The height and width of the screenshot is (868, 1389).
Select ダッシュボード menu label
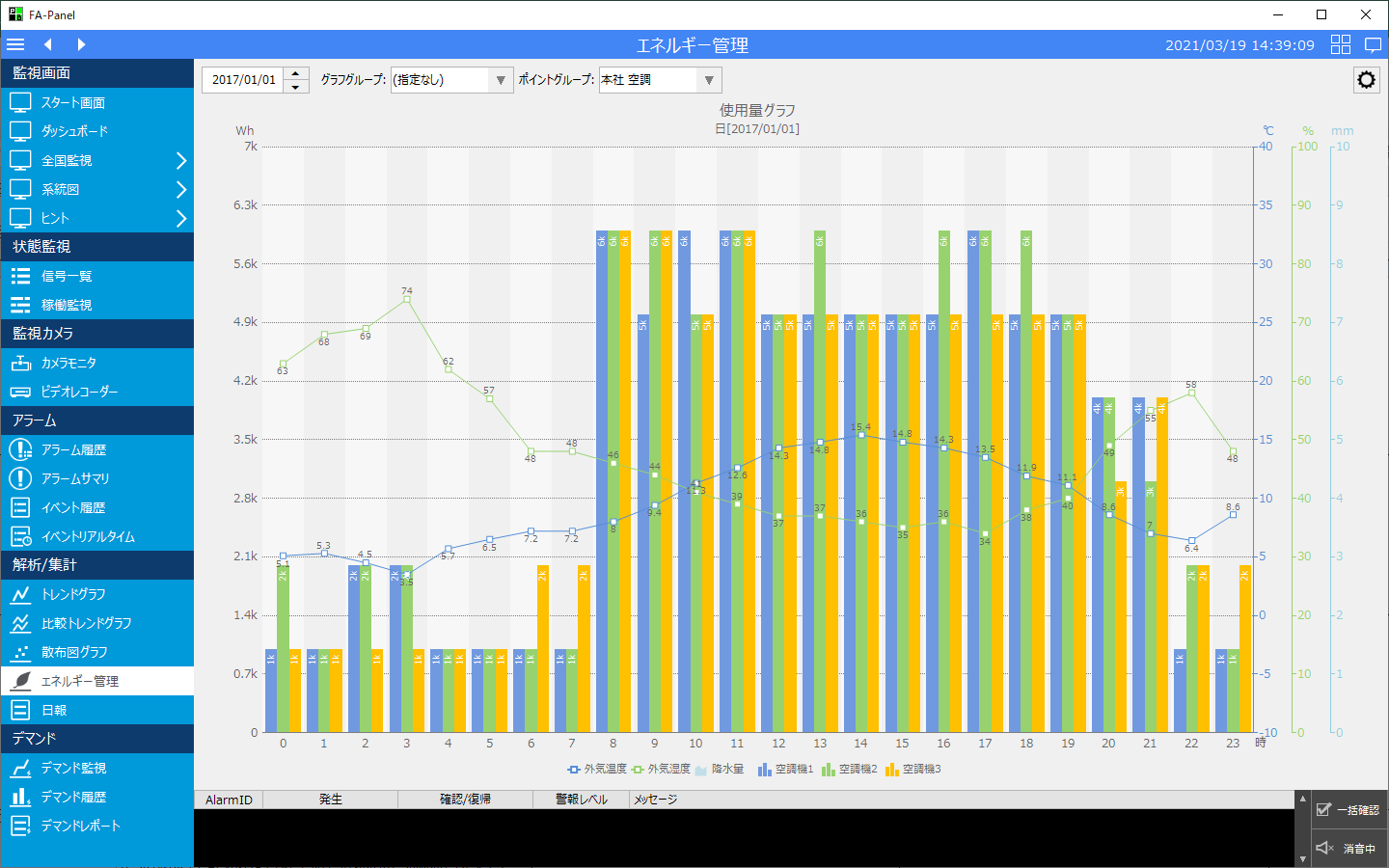[x=75, y=131]
